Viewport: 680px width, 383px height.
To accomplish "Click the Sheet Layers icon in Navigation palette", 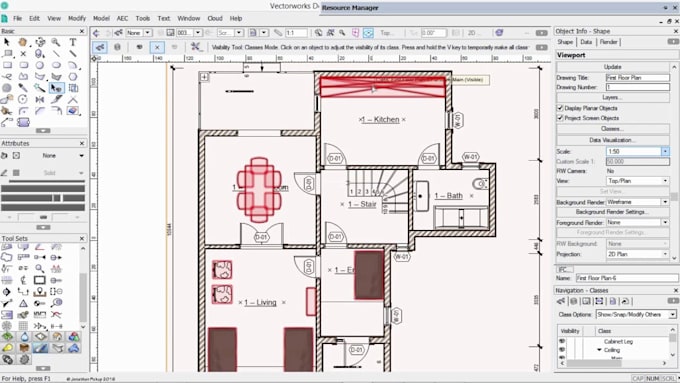I will pyautogui.click(x=586, y=301).
